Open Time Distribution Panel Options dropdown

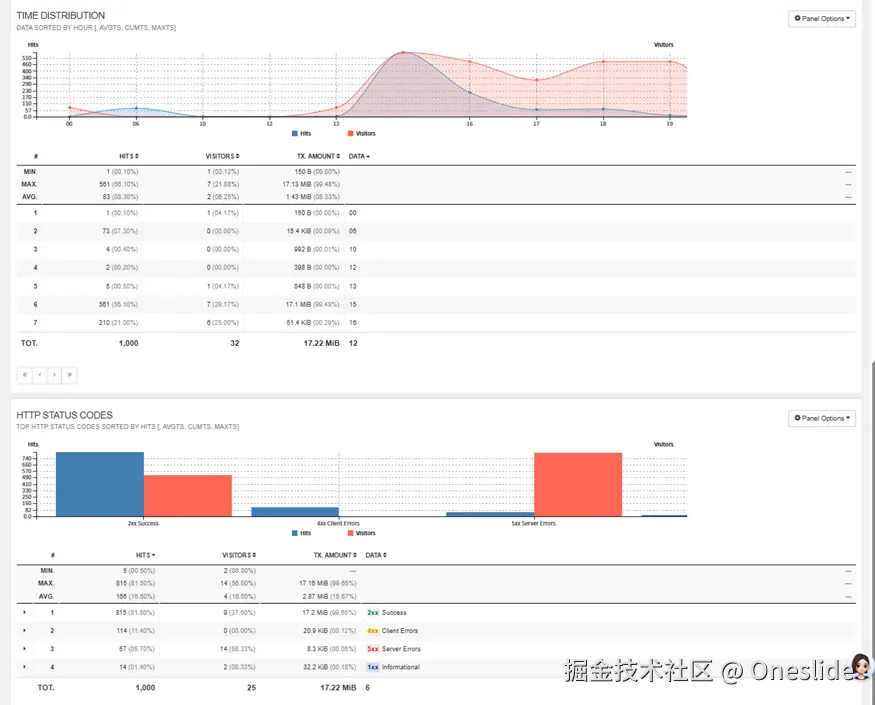pyautogui.click(x=821, y=18)
